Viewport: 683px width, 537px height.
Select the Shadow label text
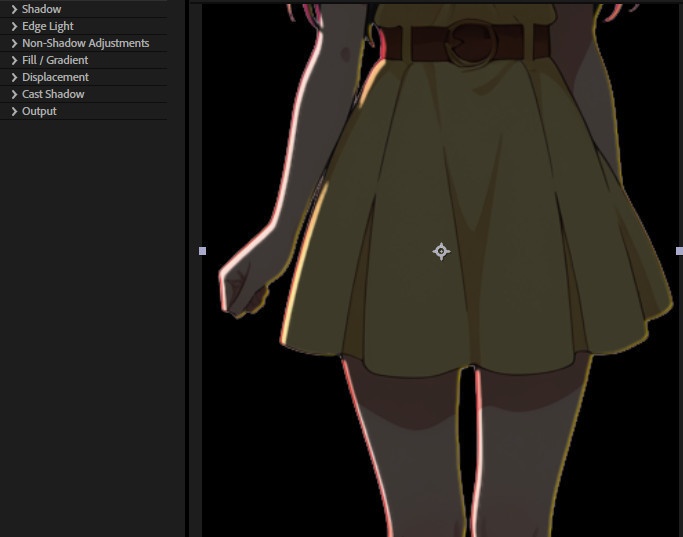coord(42,9)
